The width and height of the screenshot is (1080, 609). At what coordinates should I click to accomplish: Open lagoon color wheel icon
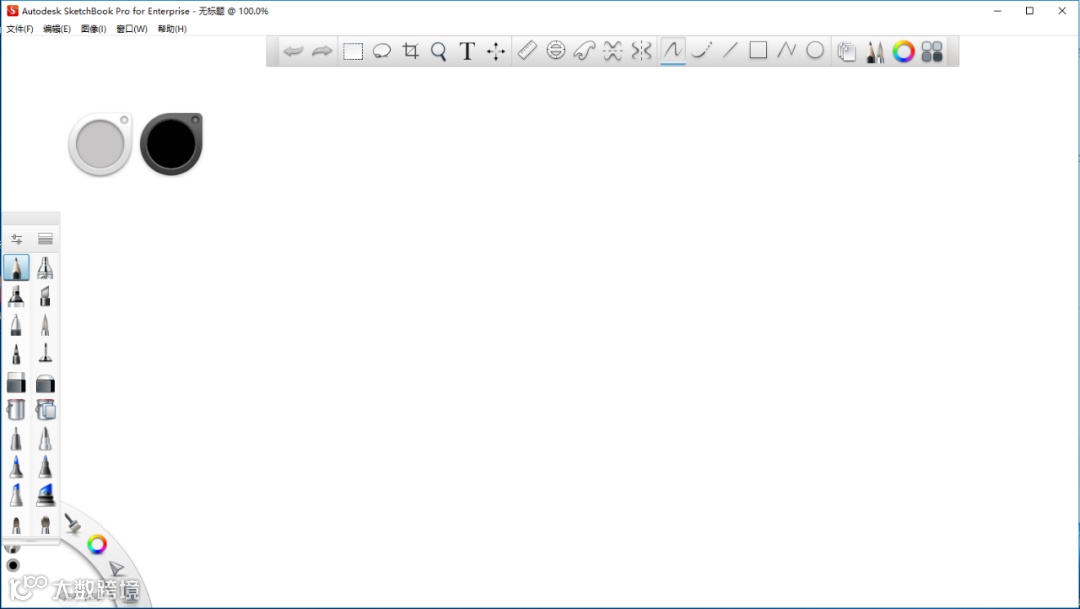pyautogui.click(x=97, y=545)
